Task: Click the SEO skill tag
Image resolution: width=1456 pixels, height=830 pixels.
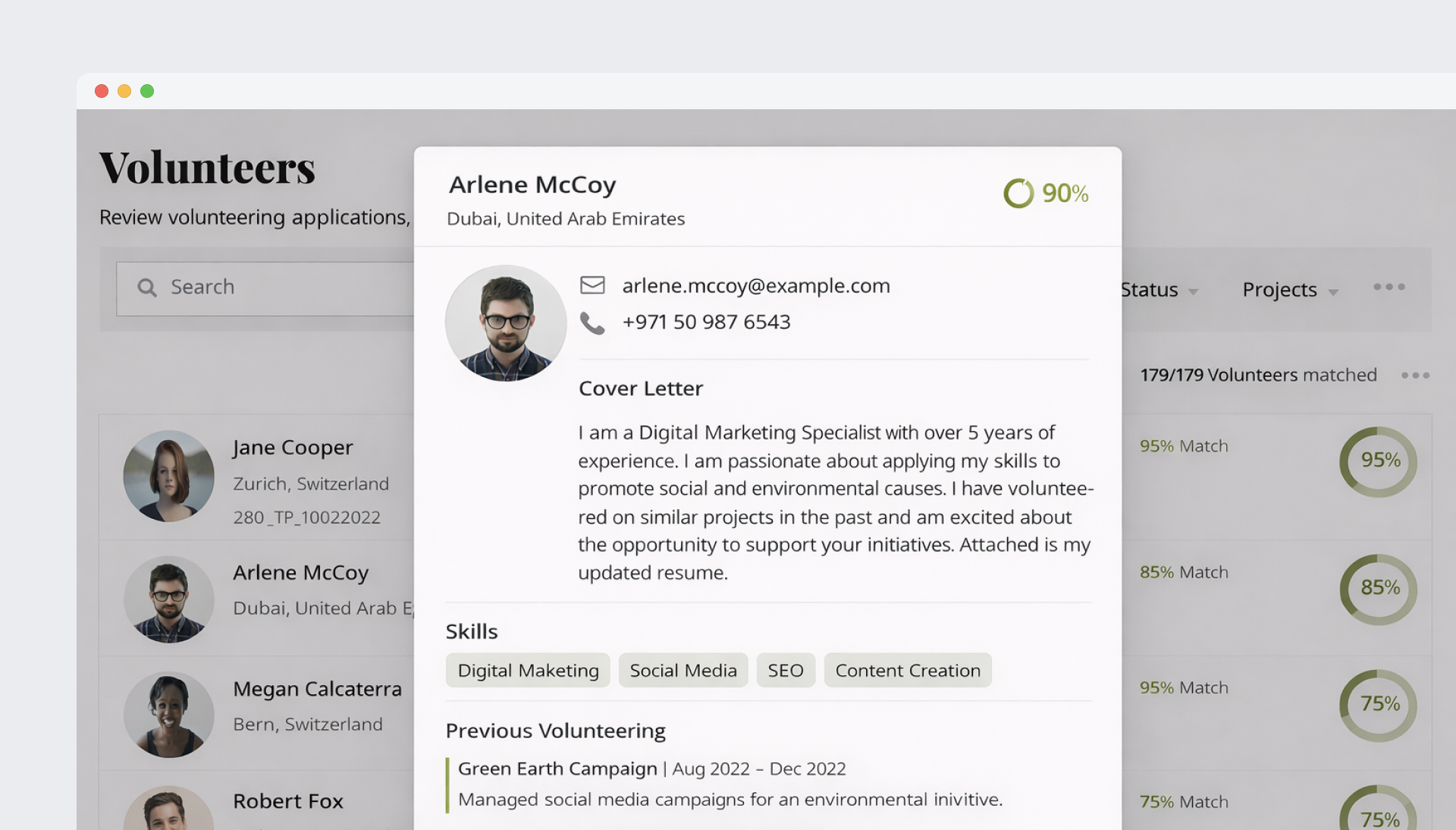Action: (785, 671)
